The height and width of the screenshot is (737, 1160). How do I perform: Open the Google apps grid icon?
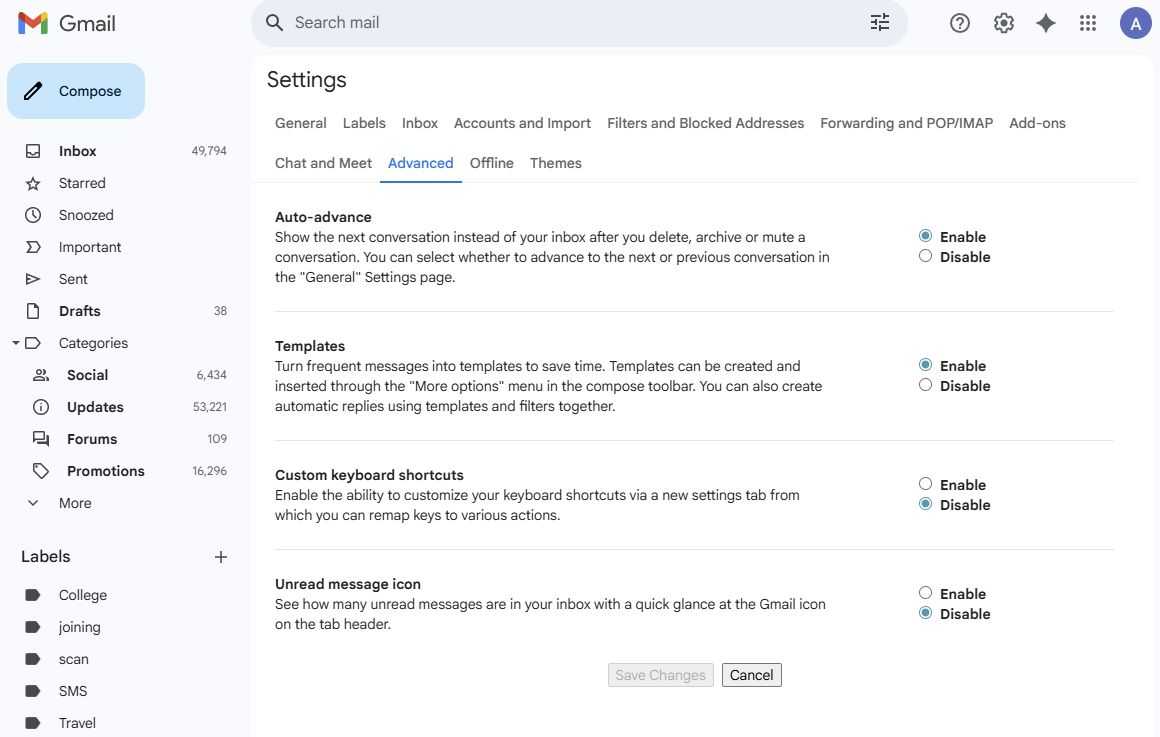(1088, 23)
